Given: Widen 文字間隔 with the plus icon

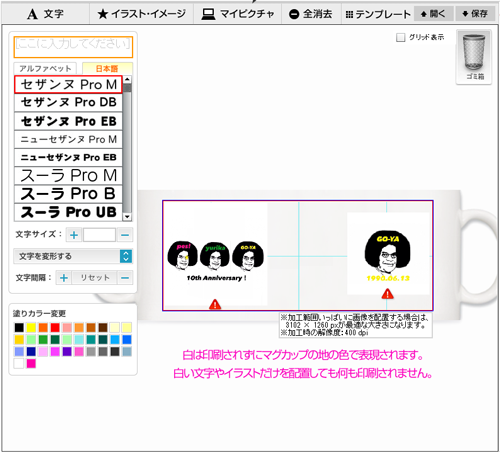Looking at the screenshot, I should coord(64,278).
